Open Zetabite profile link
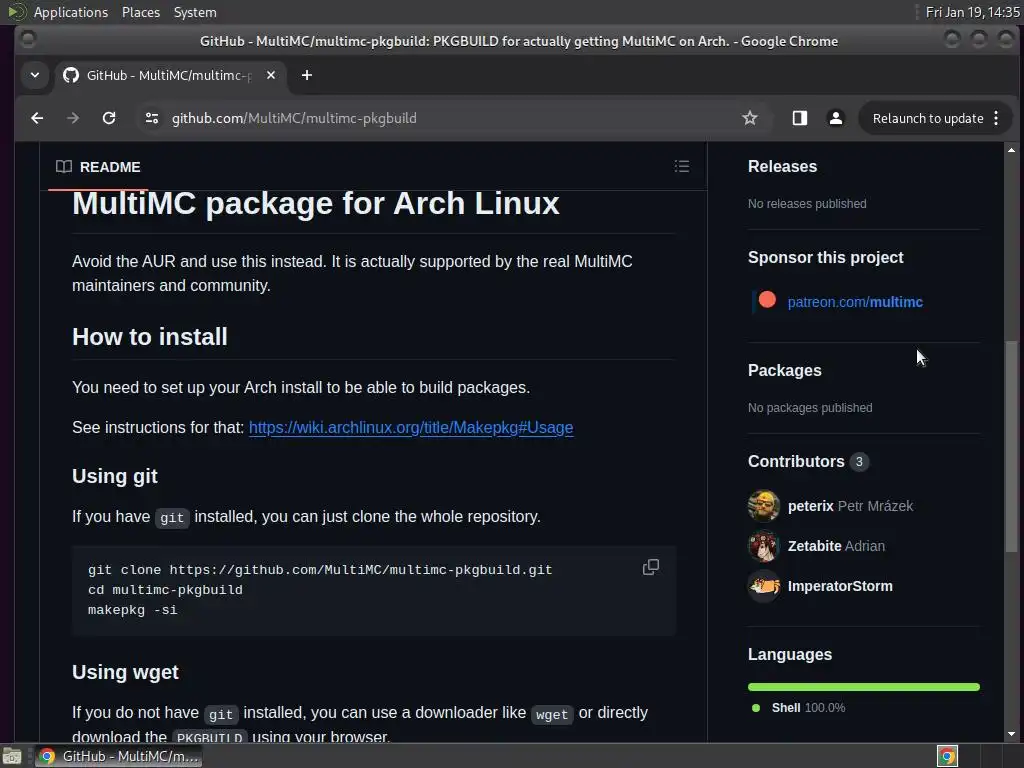This screenshot has height=768, width=1024. click(814, 546)
